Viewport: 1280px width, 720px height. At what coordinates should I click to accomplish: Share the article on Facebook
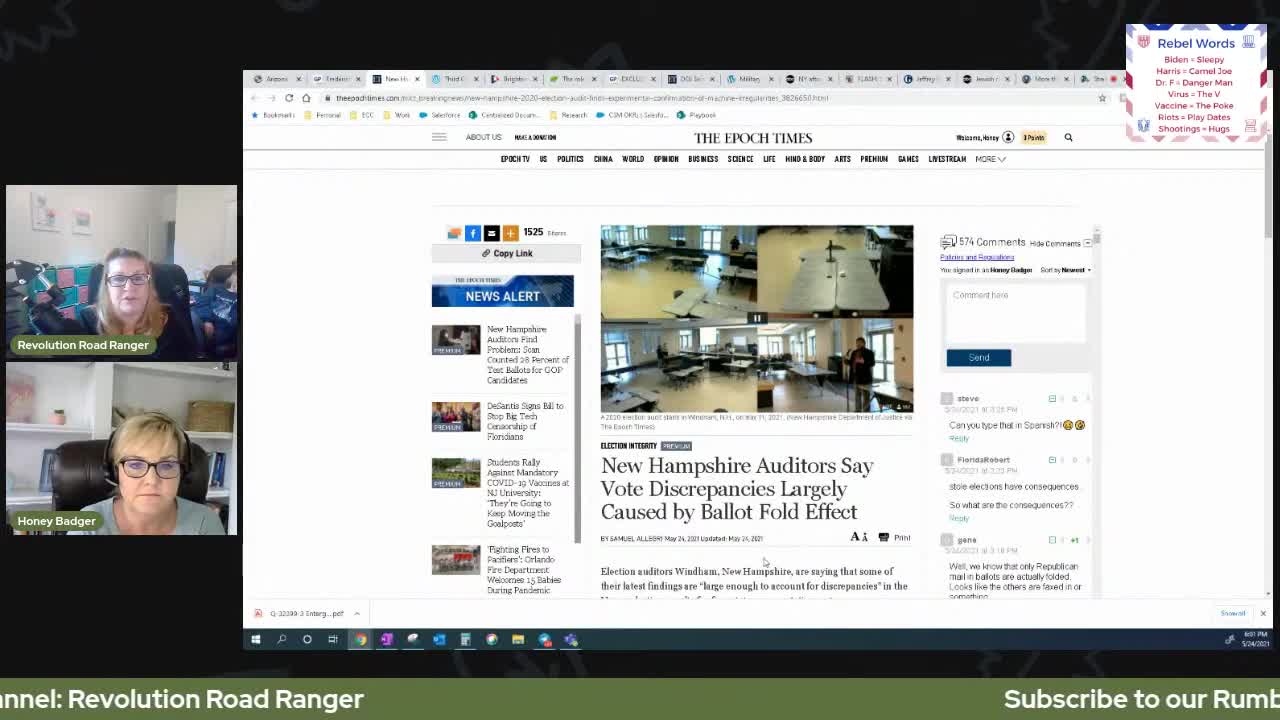pos(473,233)
